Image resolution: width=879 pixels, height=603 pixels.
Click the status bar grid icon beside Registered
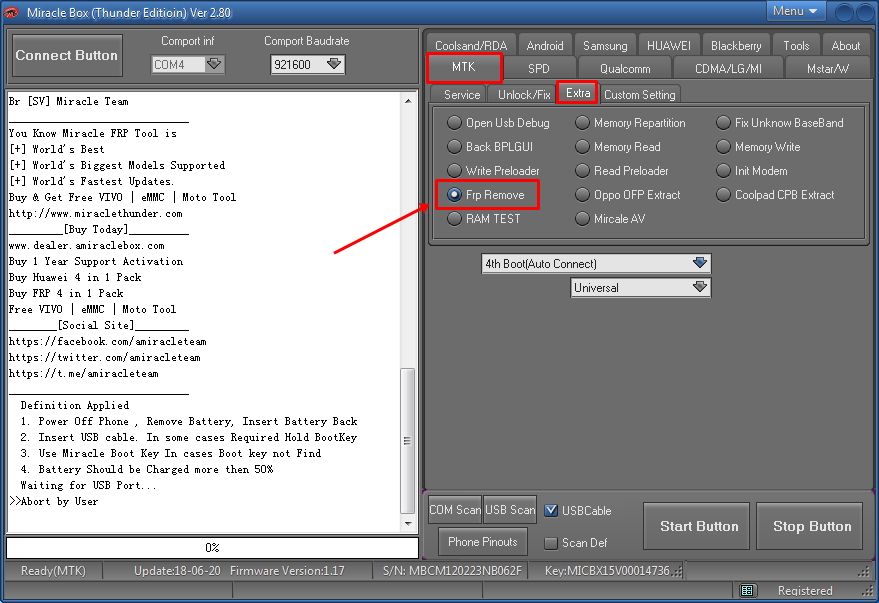coord(746,590)
